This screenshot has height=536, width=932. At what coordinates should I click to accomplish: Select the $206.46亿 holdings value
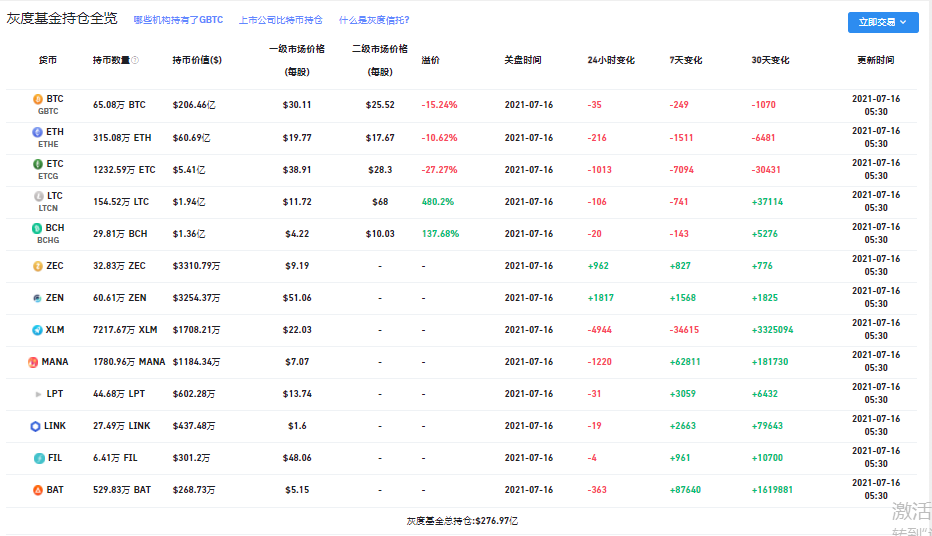coord(194,105)
